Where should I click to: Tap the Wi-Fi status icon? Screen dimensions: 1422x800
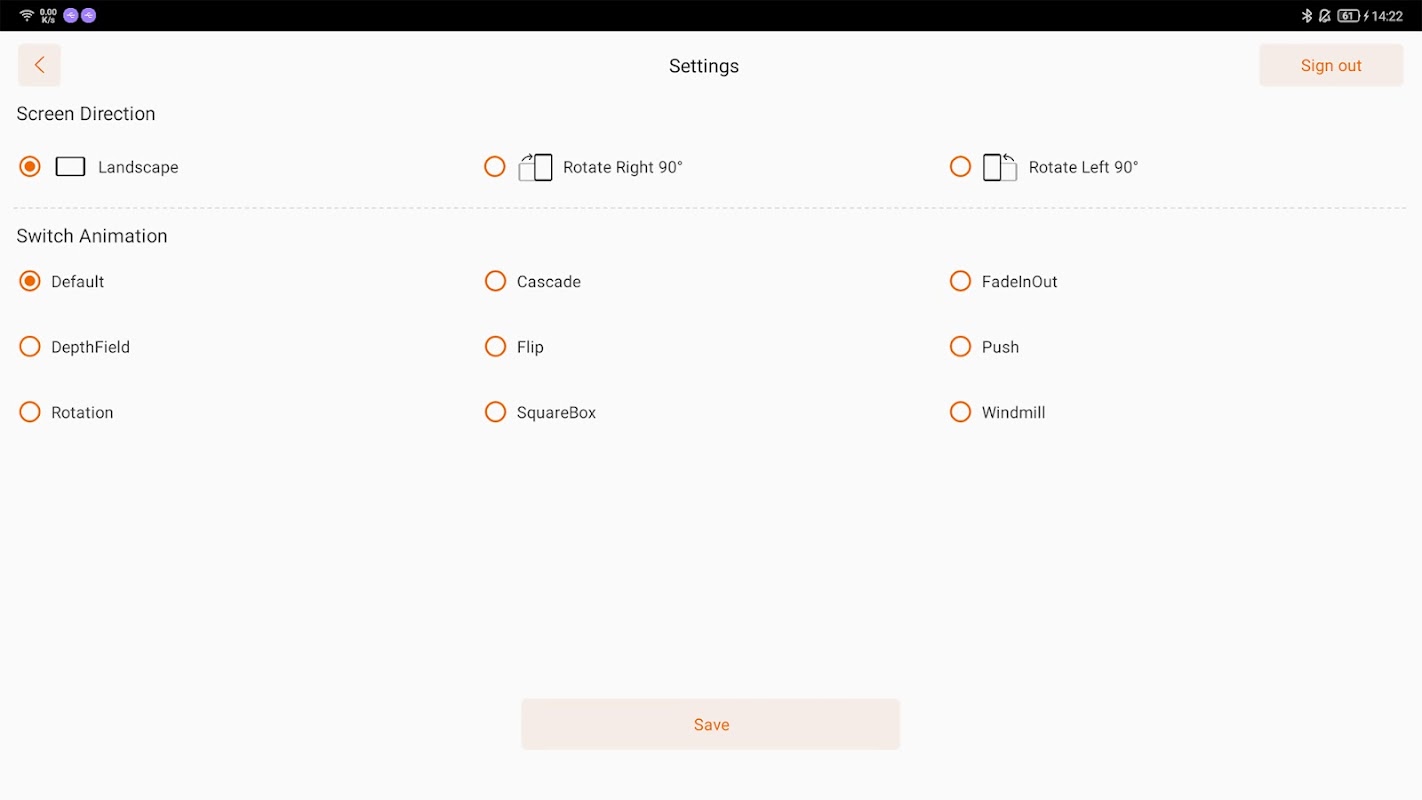[27, 16]
